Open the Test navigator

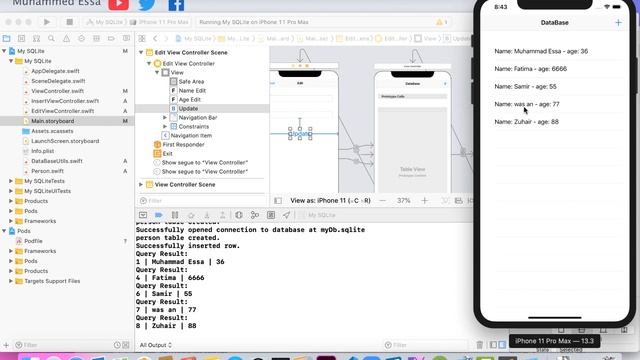click(x=81, y=38)
